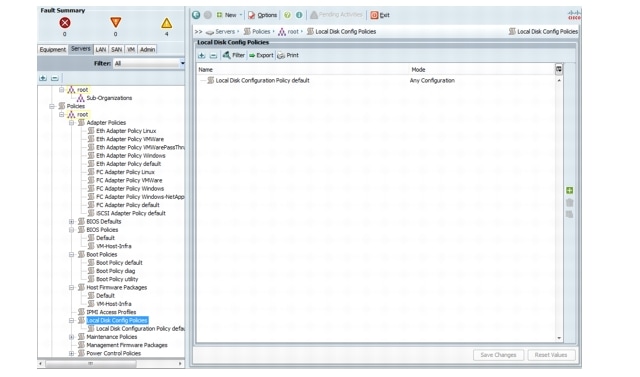The width and height of the screenshot is (640, 377).
Task: Select iSCSI Adapter Policy default
Action: [131, 213]
